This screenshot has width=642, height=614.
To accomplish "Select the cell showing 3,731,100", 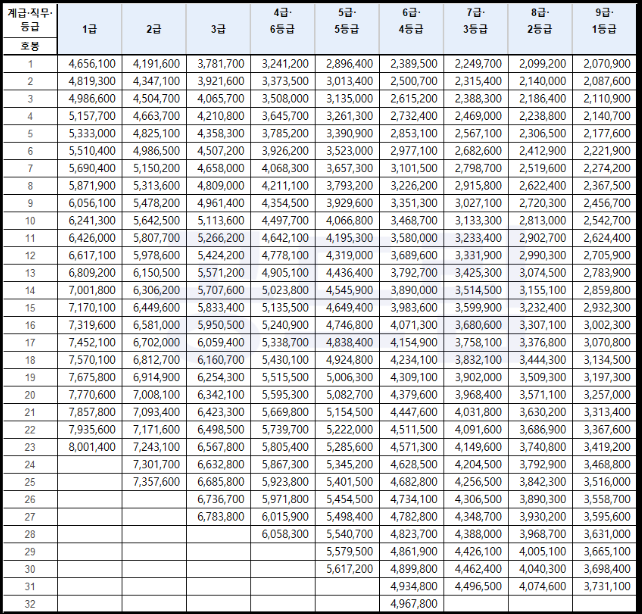I will [x=604, y=587].
